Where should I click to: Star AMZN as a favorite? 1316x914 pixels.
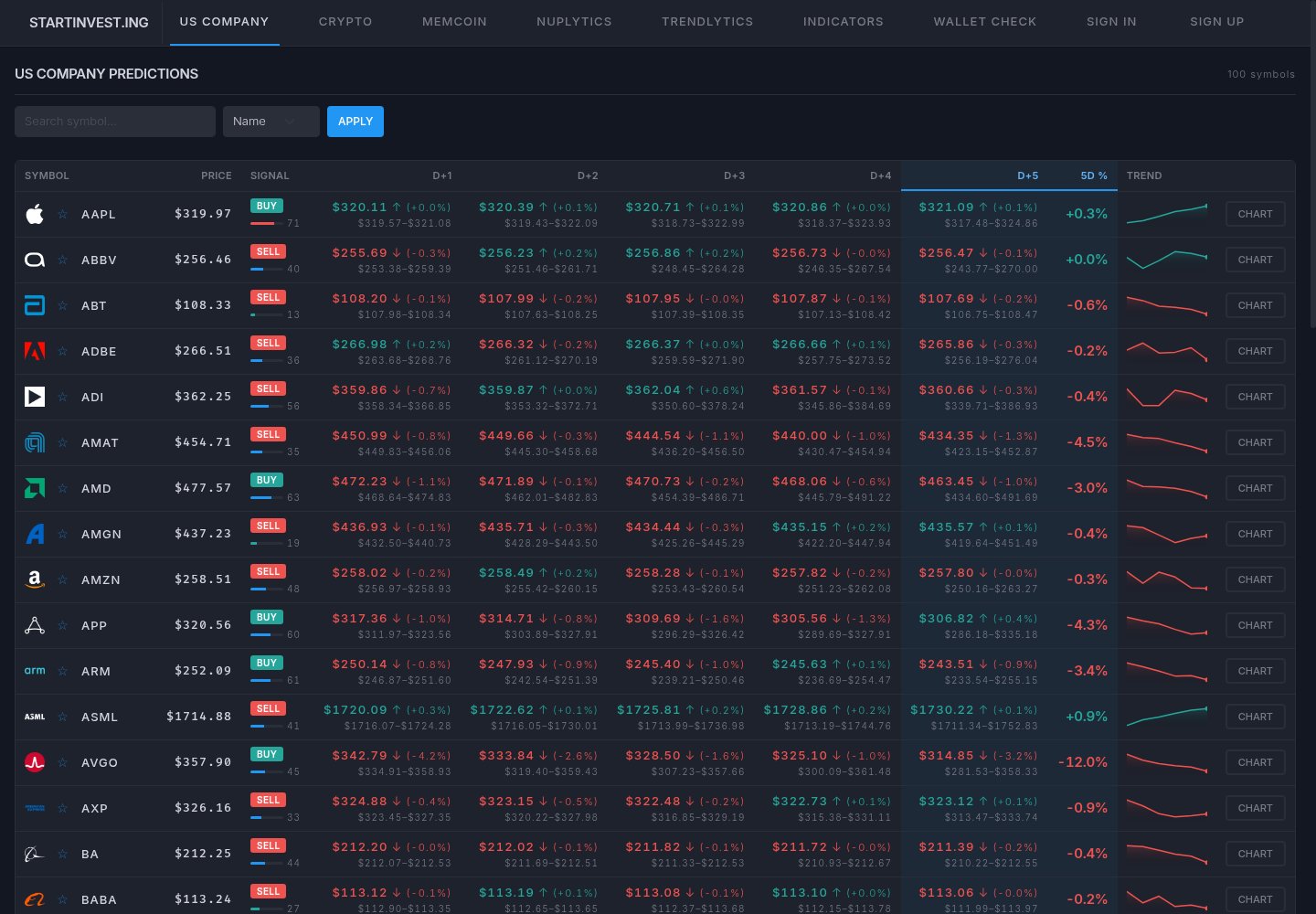63,579
